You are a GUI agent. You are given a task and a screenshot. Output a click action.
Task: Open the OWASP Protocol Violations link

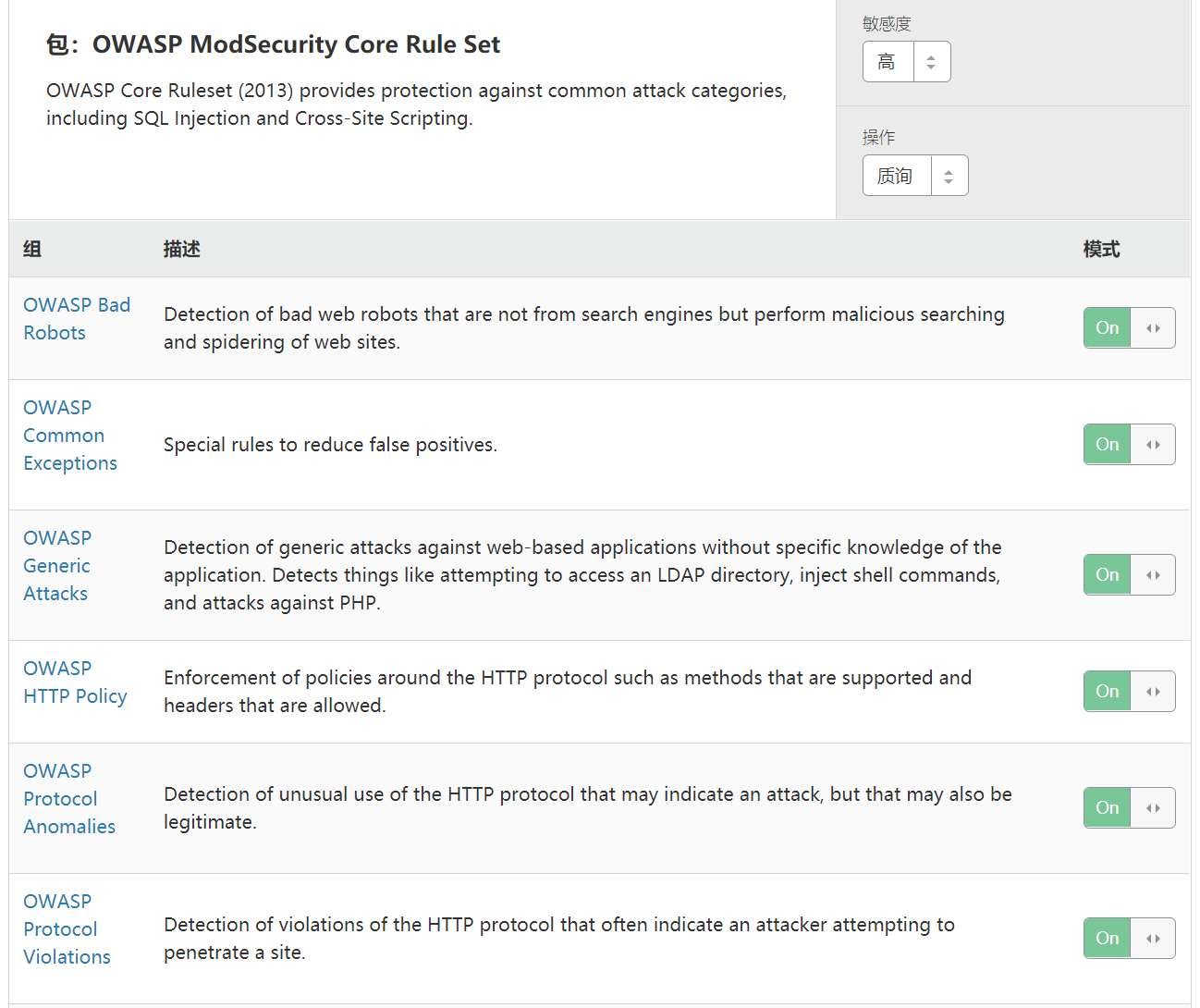click(x=67, y=929)
